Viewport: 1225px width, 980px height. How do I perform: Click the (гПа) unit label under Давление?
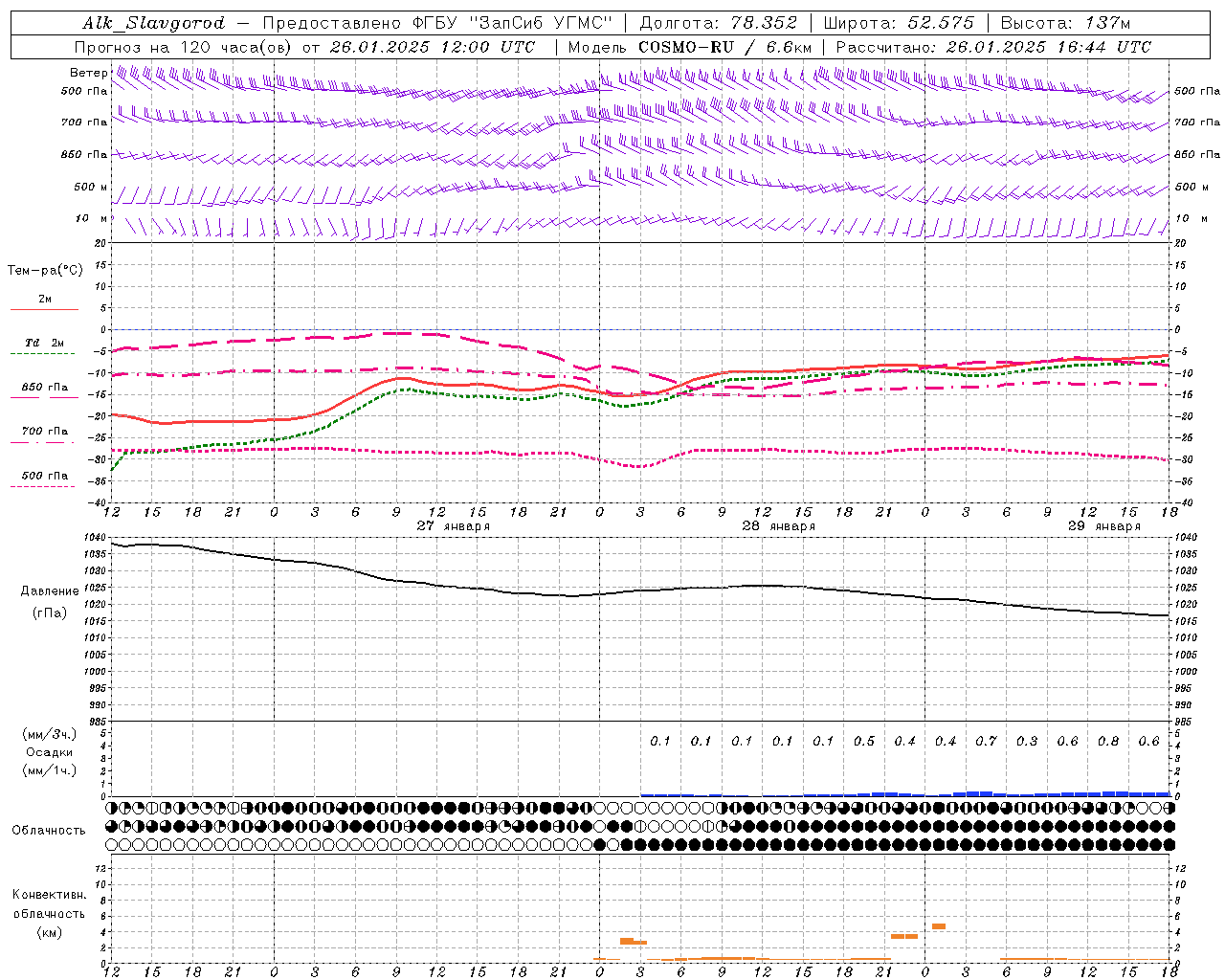[50, 613]
